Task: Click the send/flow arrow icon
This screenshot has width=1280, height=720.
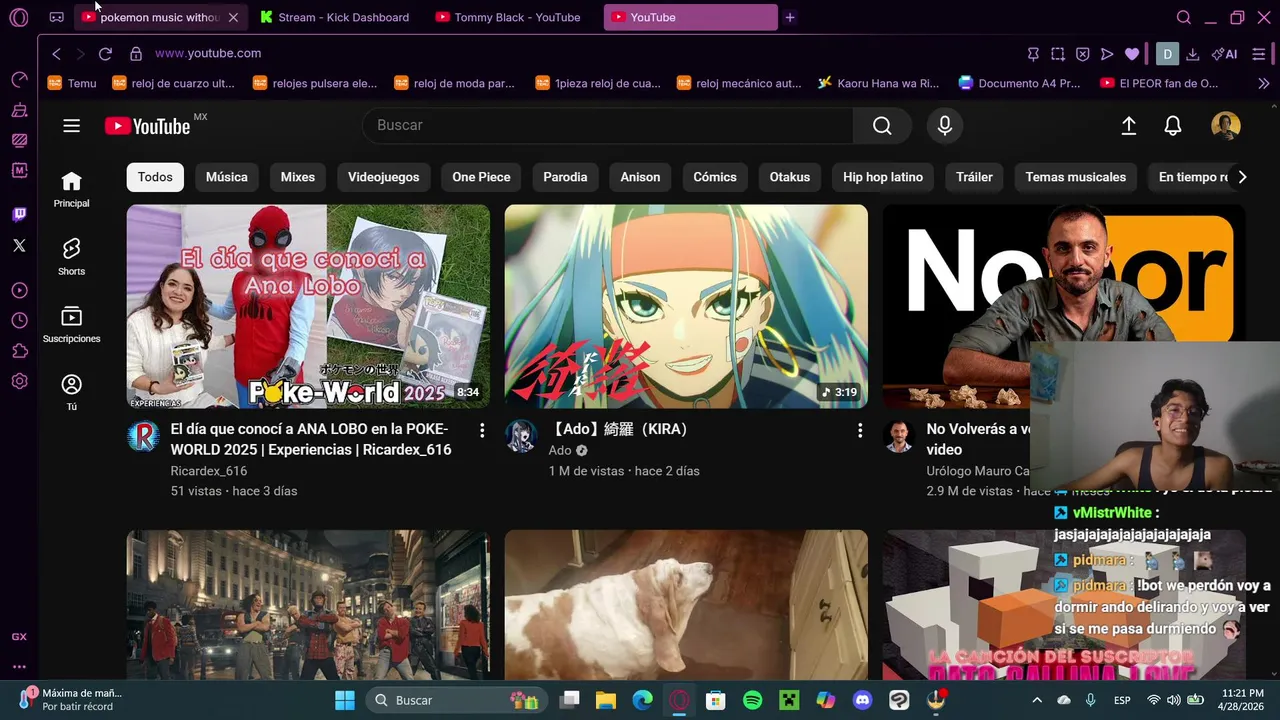Action: pyautogui.click(x=1107, y=54)
